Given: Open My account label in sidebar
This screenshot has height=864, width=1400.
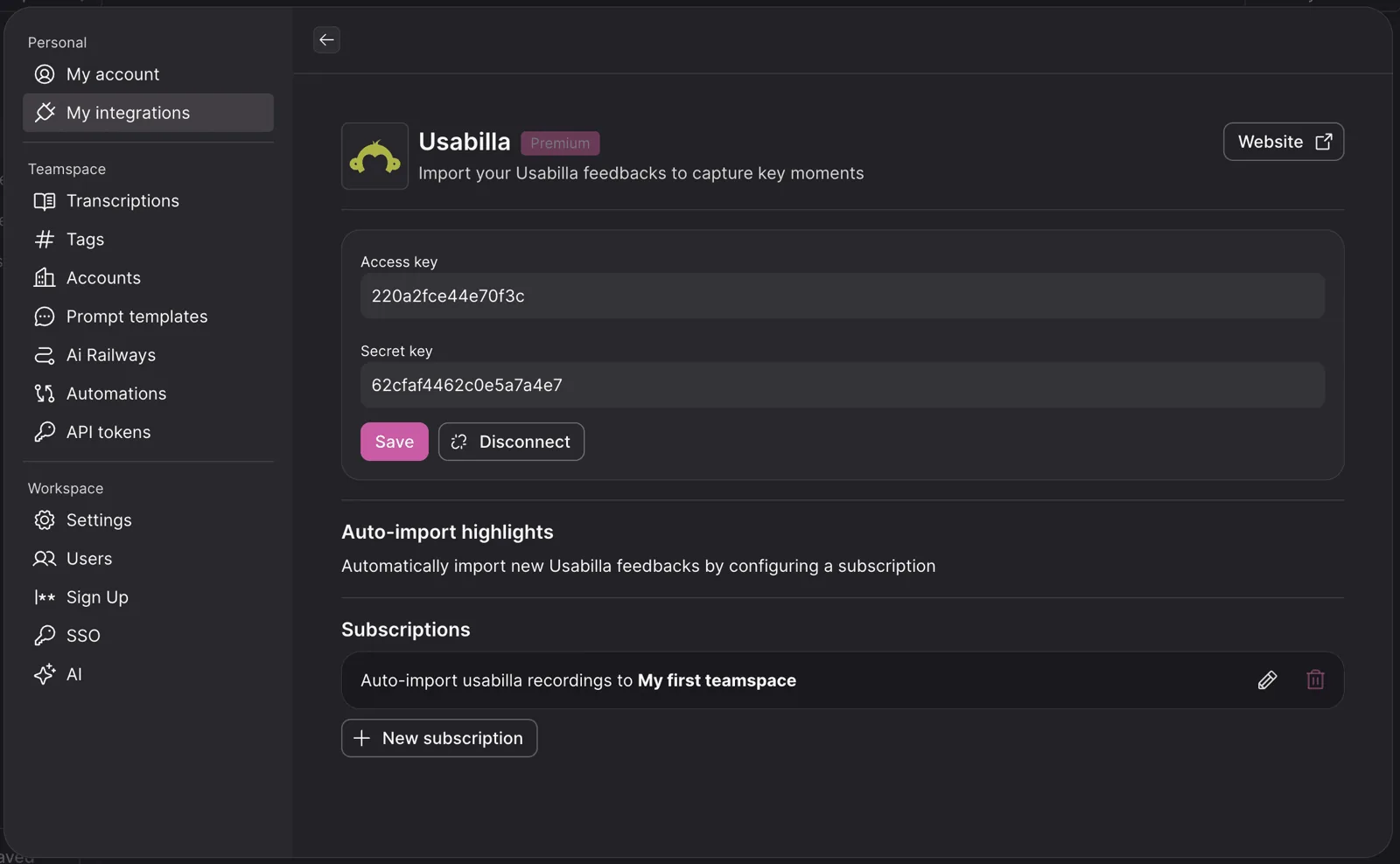Looking at the screenshot, I should [x=113, y=74].
